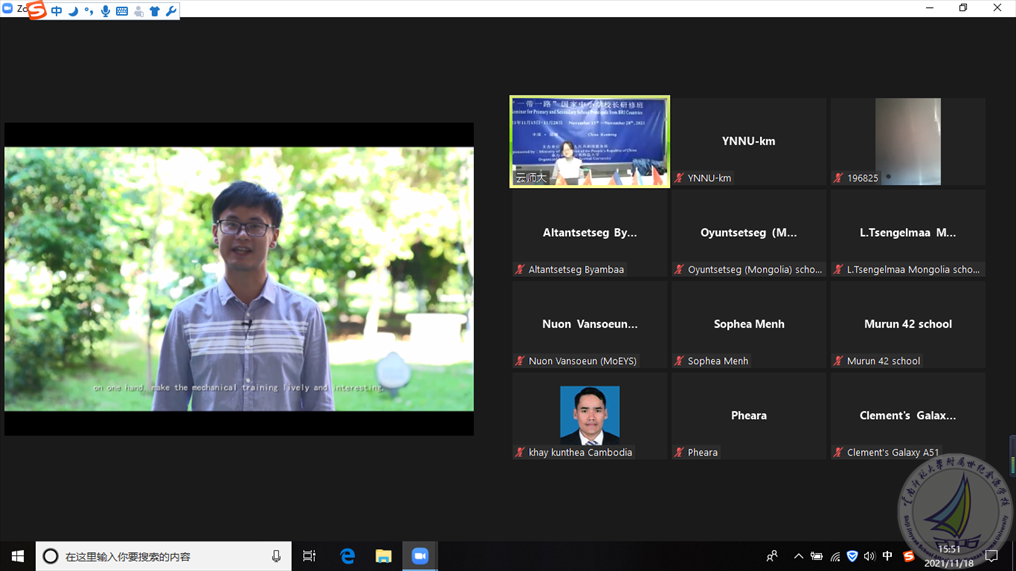Image resolution: width=1016 pixels, height=571 pixels.
Task: Open the volume control in system tray
Action: pos(869,556)
